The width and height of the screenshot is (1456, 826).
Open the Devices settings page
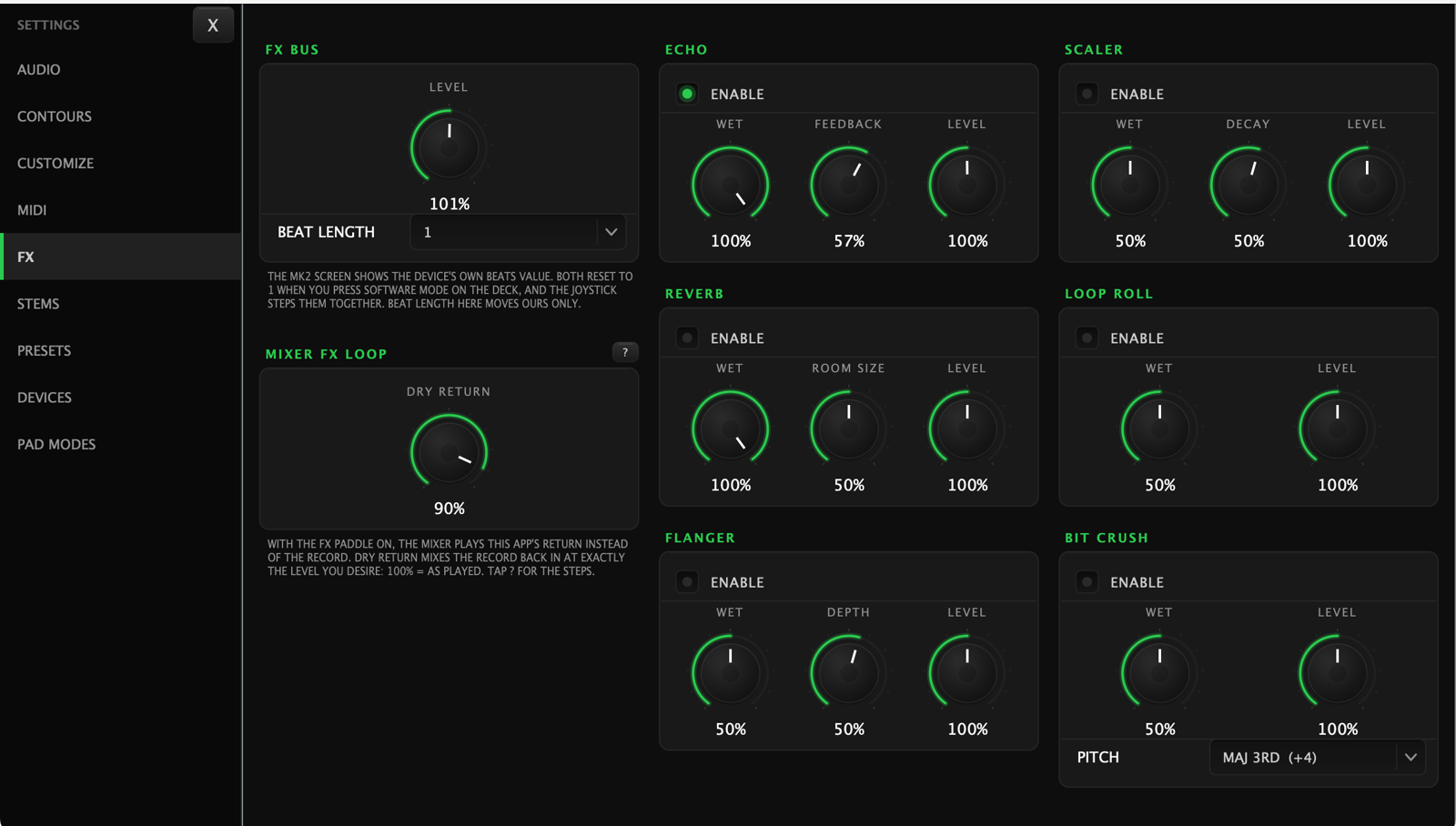tap(120, 398)
